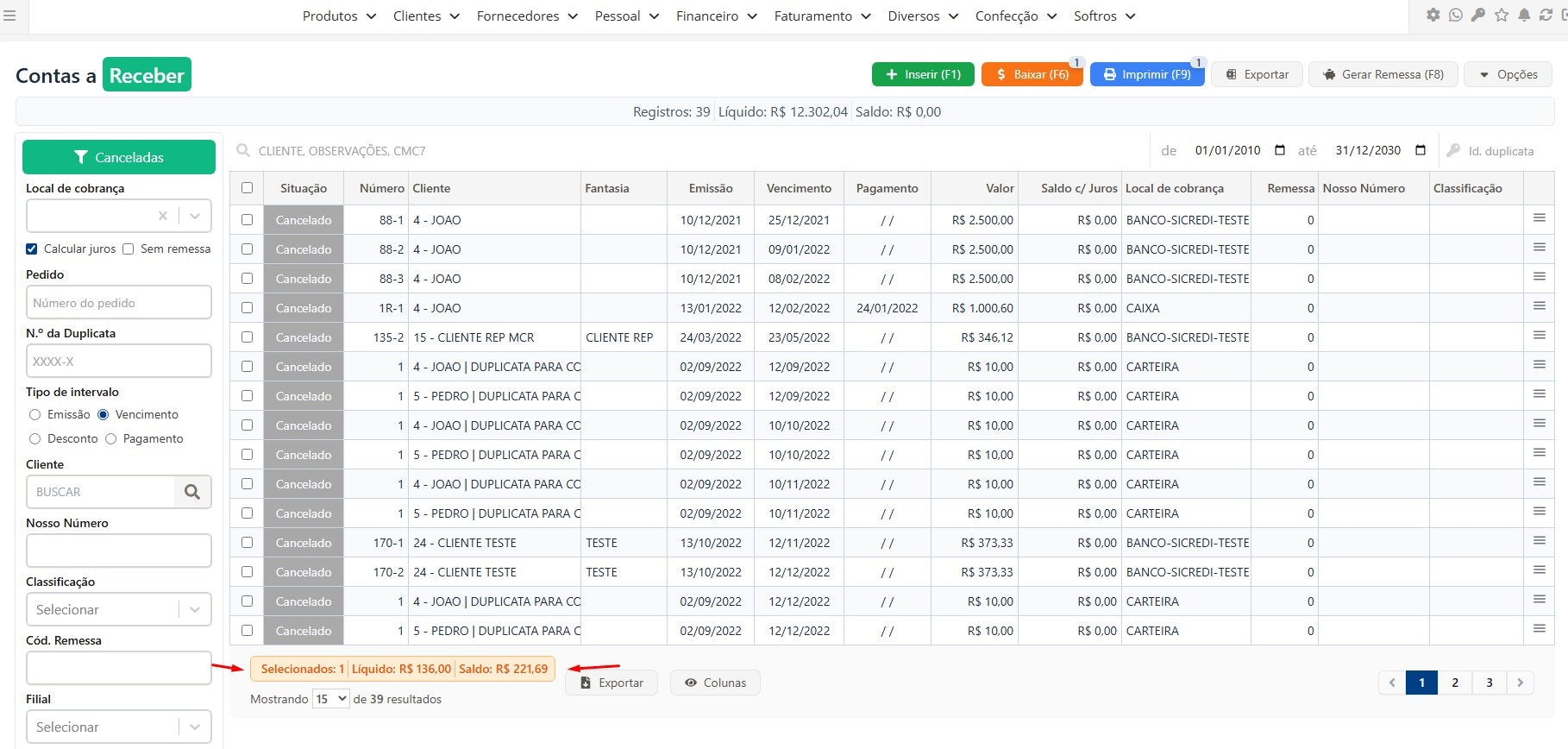Click the favorites star icon
This screenshot has height=749, width=1568.
[1502, 15]
